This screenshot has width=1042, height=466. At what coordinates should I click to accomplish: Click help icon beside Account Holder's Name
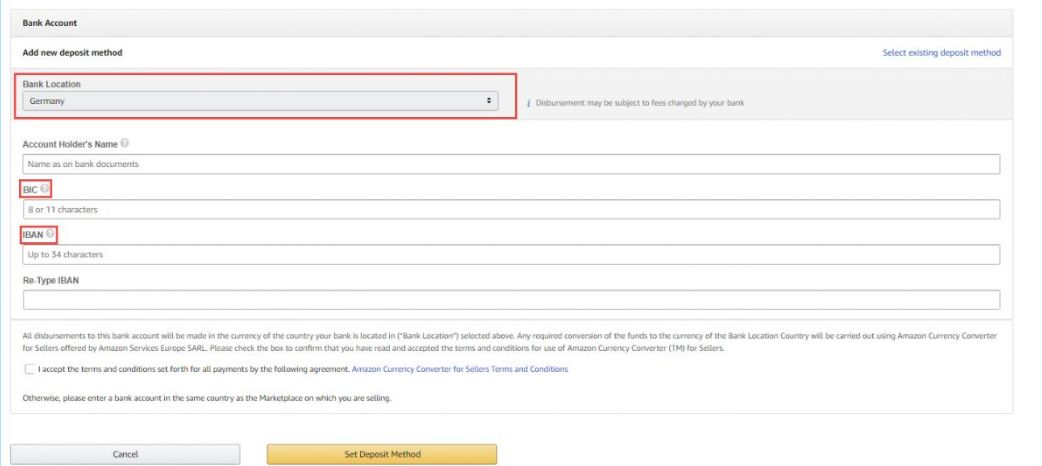tap(125, 144)
